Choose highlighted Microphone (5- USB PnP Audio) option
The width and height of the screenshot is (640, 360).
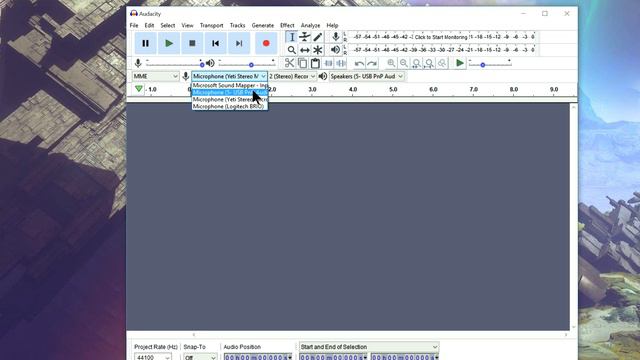pos(230,92)
